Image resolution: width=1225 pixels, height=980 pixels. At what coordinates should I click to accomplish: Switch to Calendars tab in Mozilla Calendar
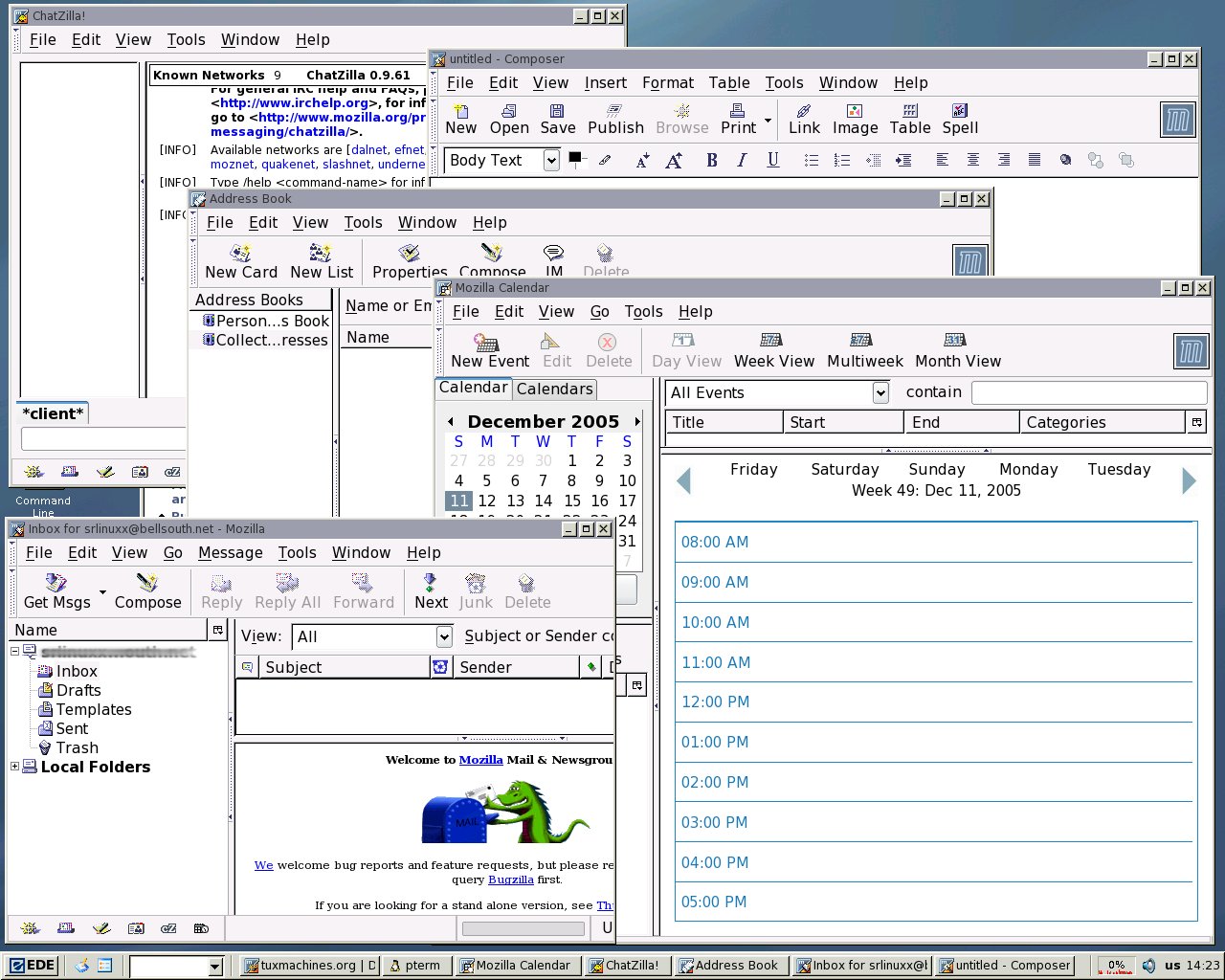coord(554,389)
